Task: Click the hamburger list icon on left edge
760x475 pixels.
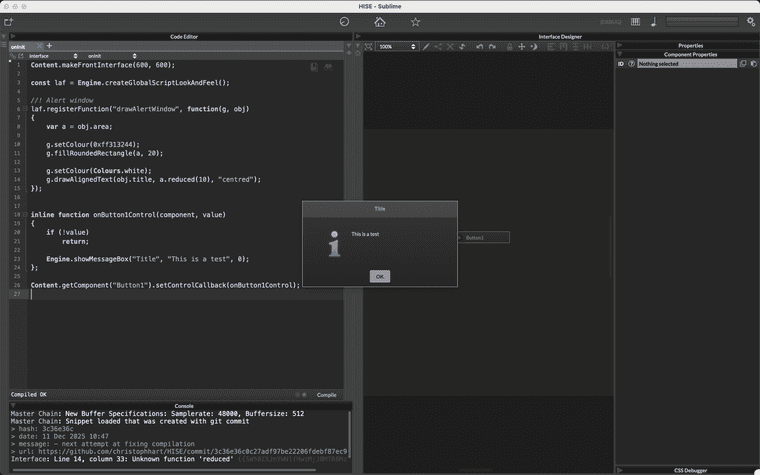Action: [3, 45]
